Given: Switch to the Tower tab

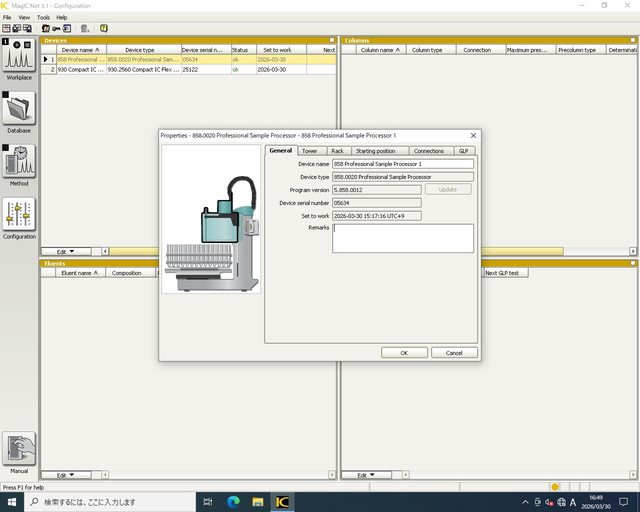Looking at the screenshot, I should (310, 151).
